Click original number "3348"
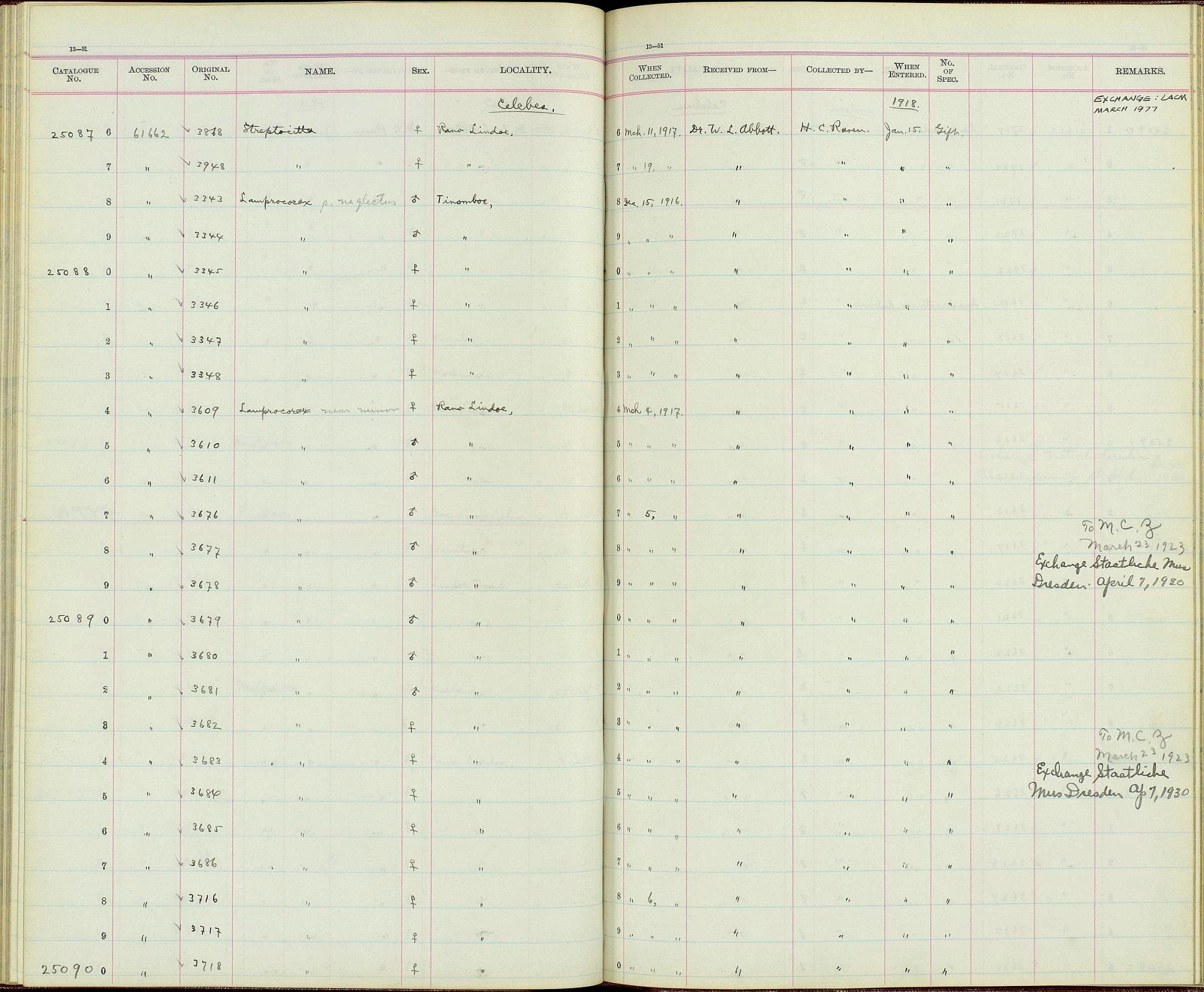Image resolution: width=1204 pixels, height=992 pixels. (206, 376)
